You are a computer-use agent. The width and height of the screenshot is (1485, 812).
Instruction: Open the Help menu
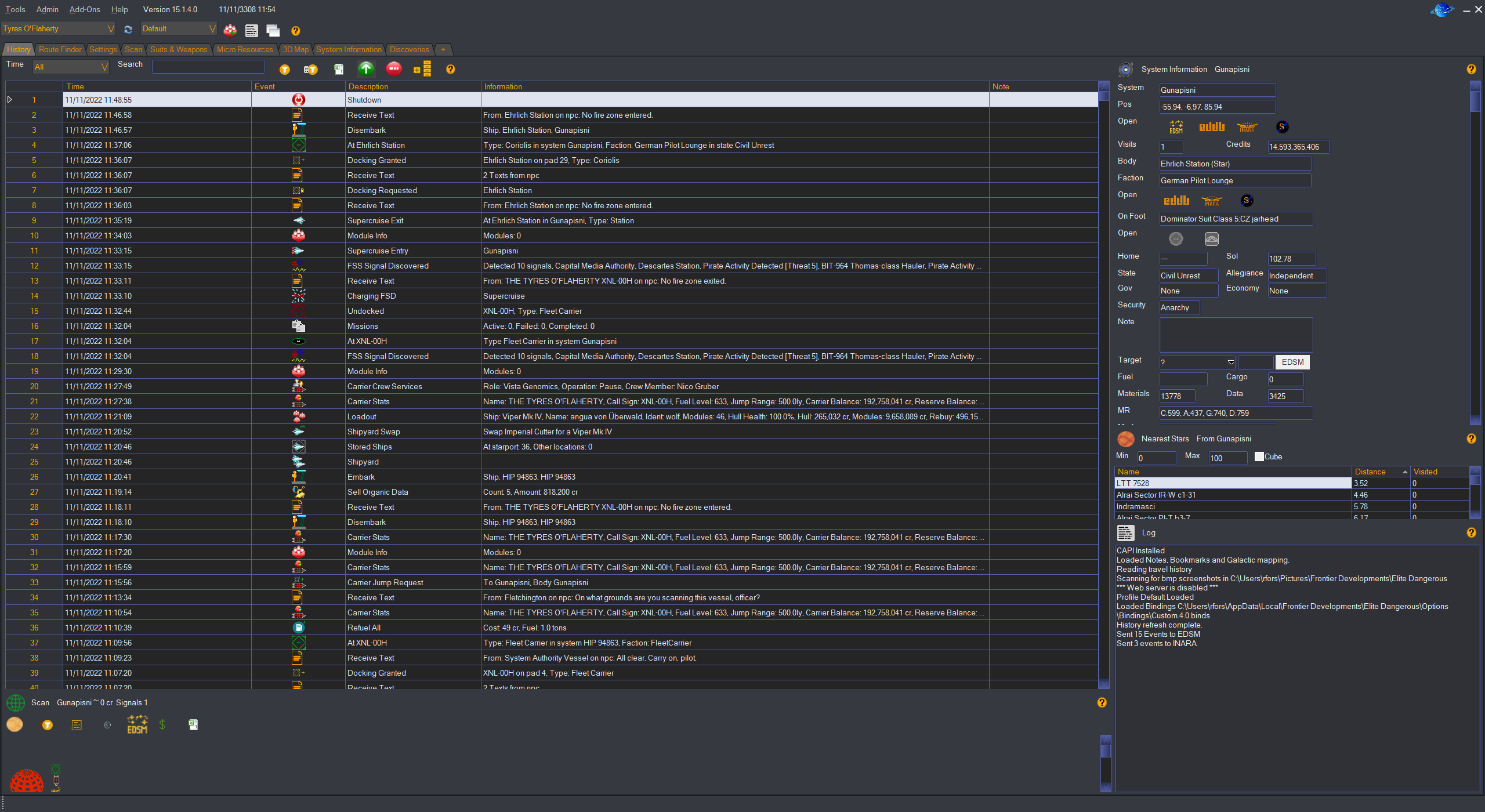click(x=119, y=9)
